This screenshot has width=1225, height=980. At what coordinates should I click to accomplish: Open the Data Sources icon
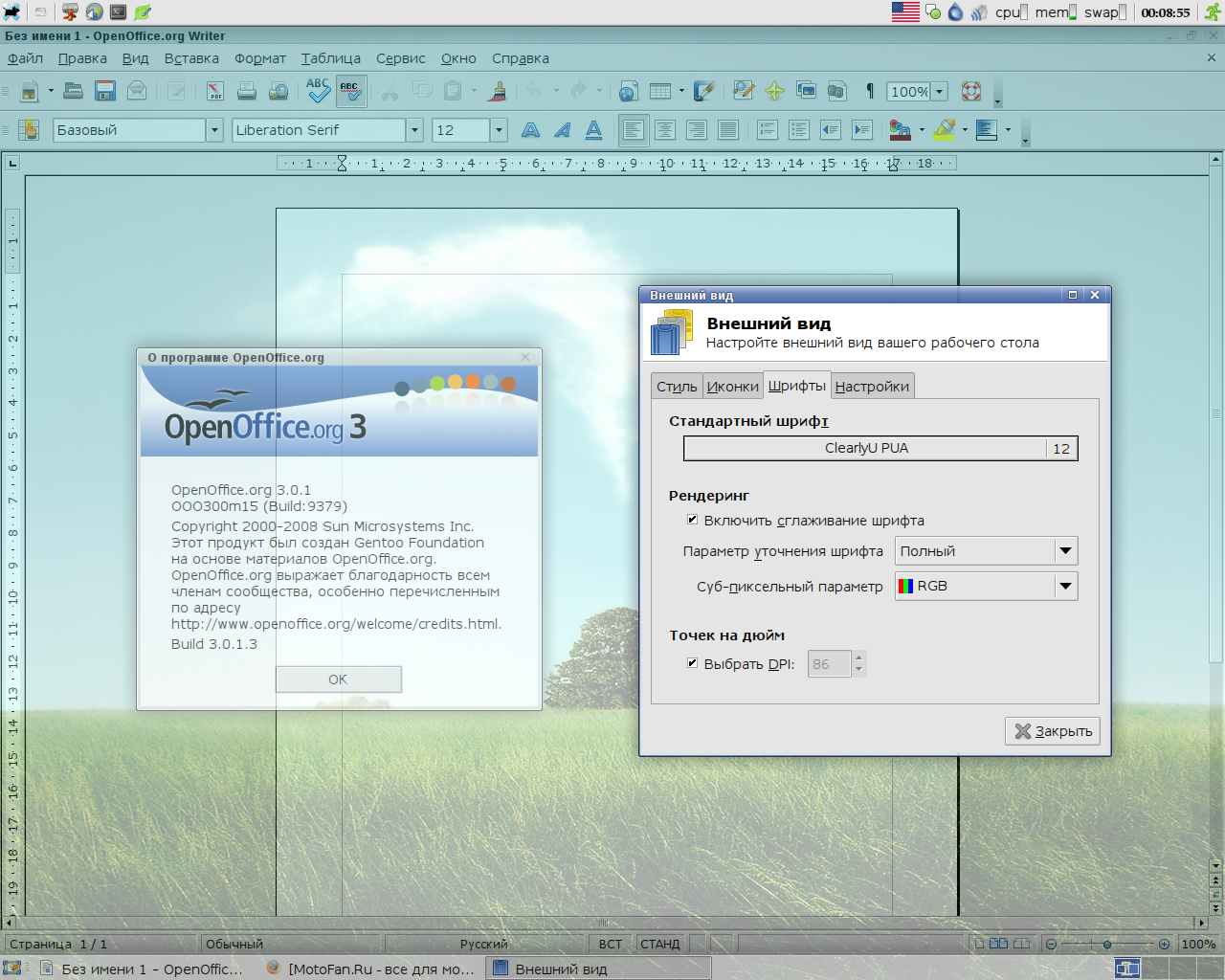click(836, 91)
